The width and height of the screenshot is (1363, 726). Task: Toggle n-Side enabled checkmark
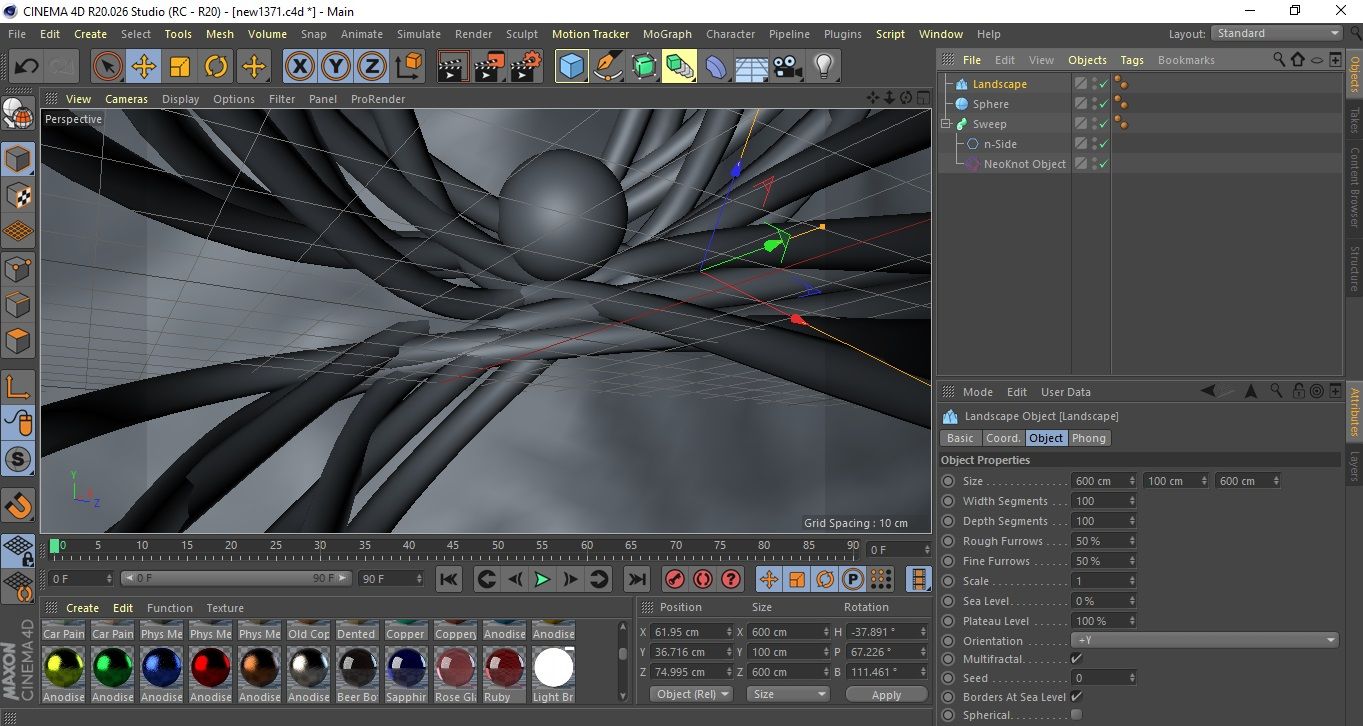pos(1103,144)
